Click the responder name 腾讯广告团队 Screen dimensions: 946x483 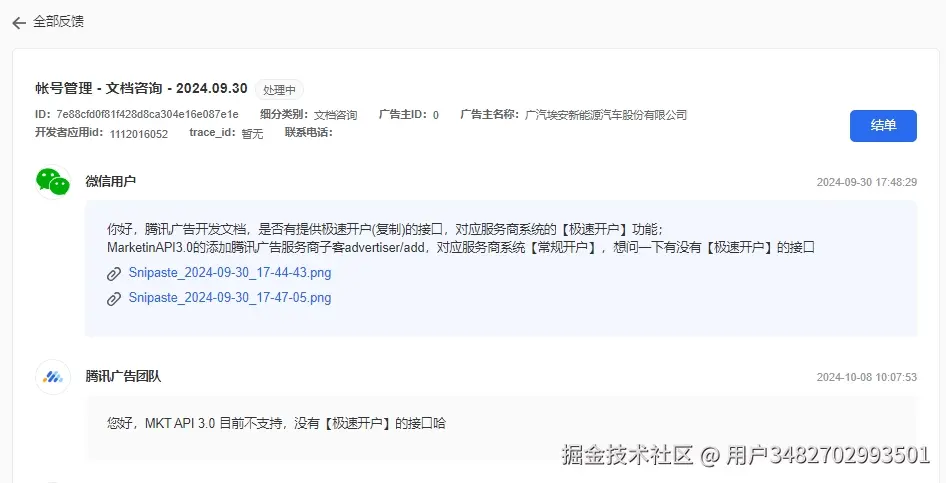pyautogui.click(x=123, y=376)
